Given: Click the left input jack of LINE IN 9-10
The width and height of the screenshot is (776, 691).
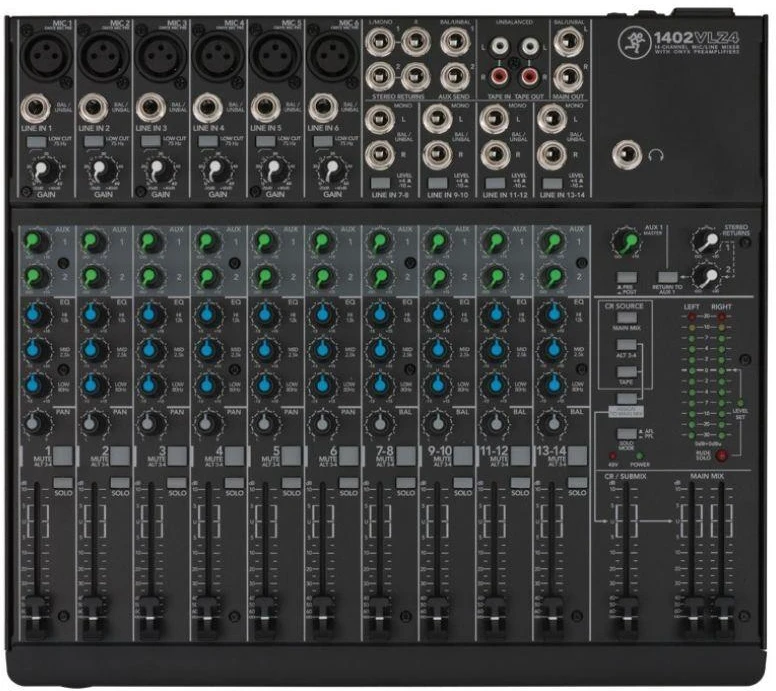Looking at the screenshot, I should [x=437, y=119].
